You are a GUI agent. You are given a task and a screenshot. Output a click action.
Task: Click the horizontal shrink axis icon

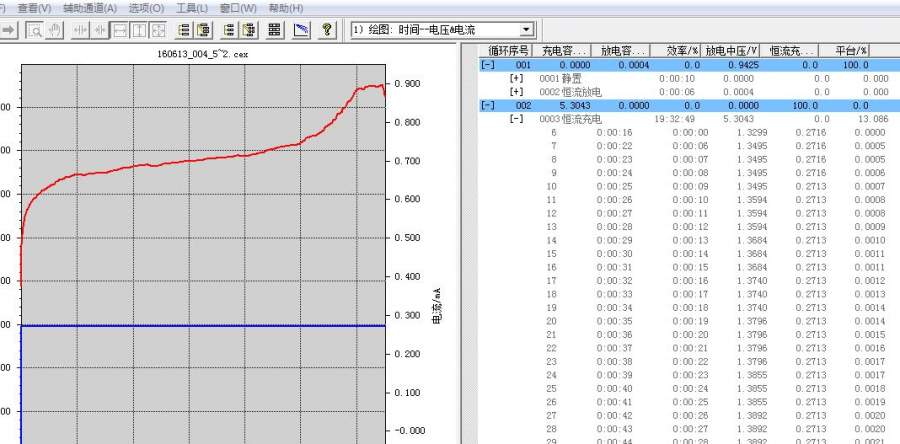click(x=100, y=30)
